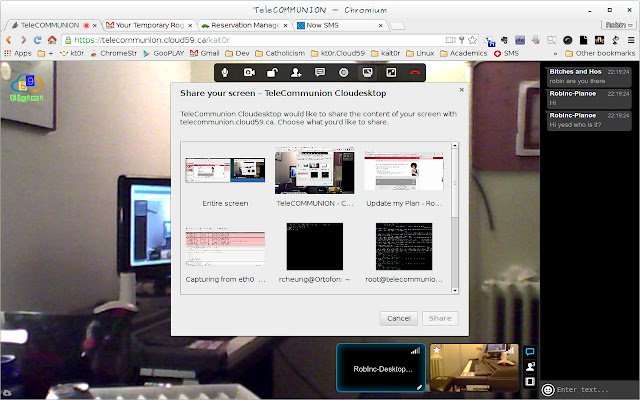Viewport: 640px width, 400px height.
Task: Close the Your Temporary Rog tab
Action: 190,25
